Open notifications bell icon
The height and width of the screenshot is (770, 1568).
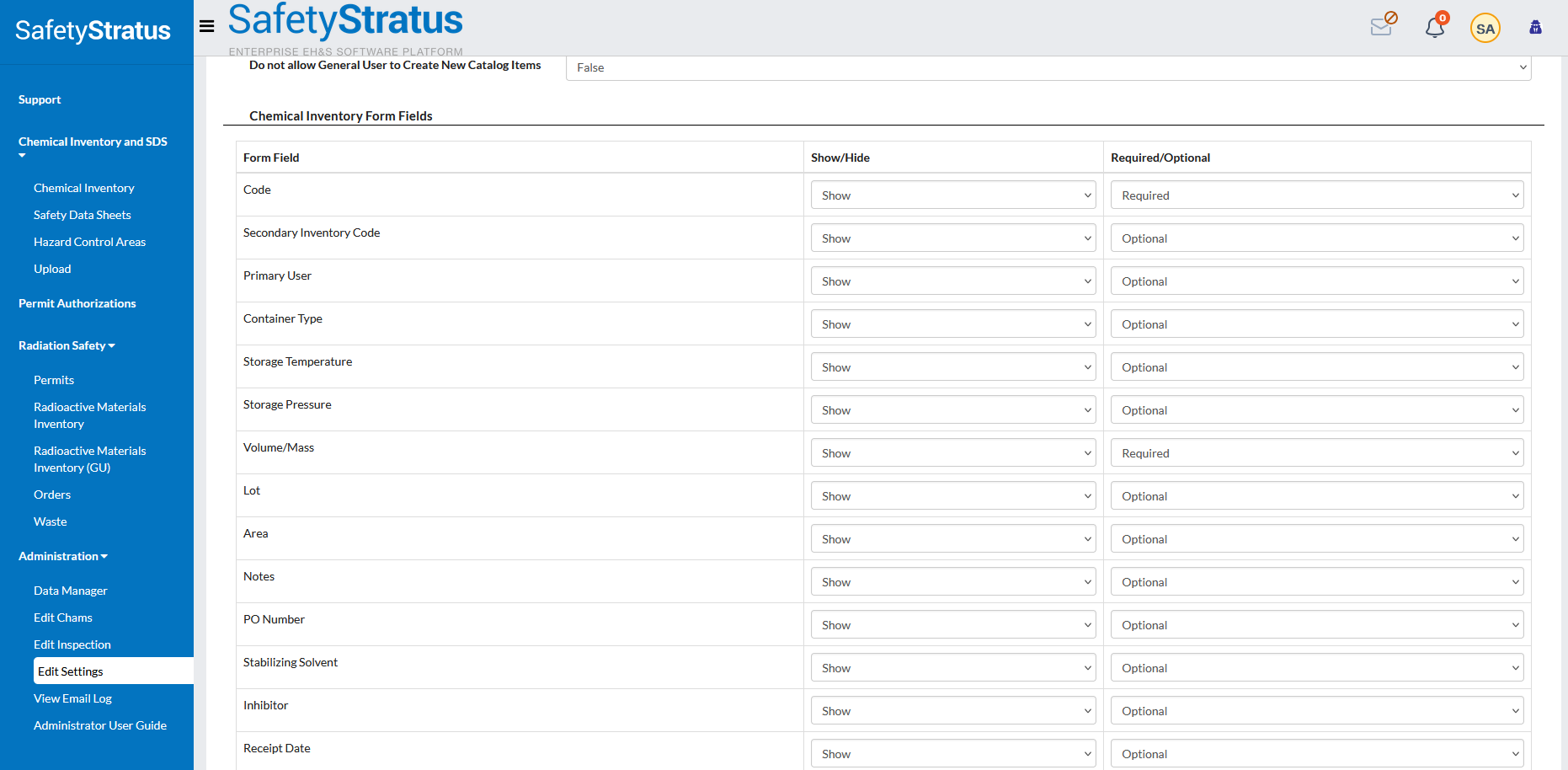pyautogui.click(x=1436, y=26)
